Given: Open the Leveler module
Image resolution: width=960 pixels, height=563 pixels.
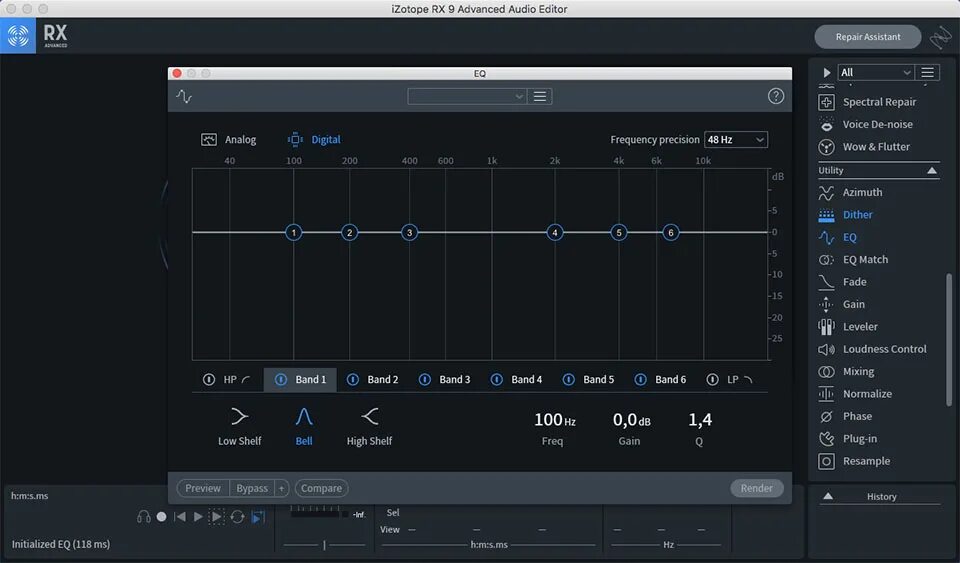Looking at the screenshot, I should coord(848,327).
